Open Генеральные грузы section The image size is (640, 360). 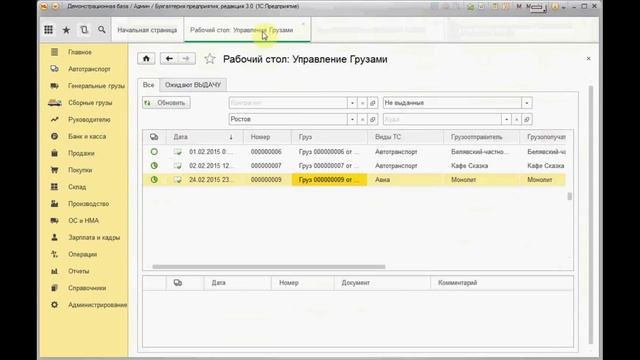coord(96,86)
